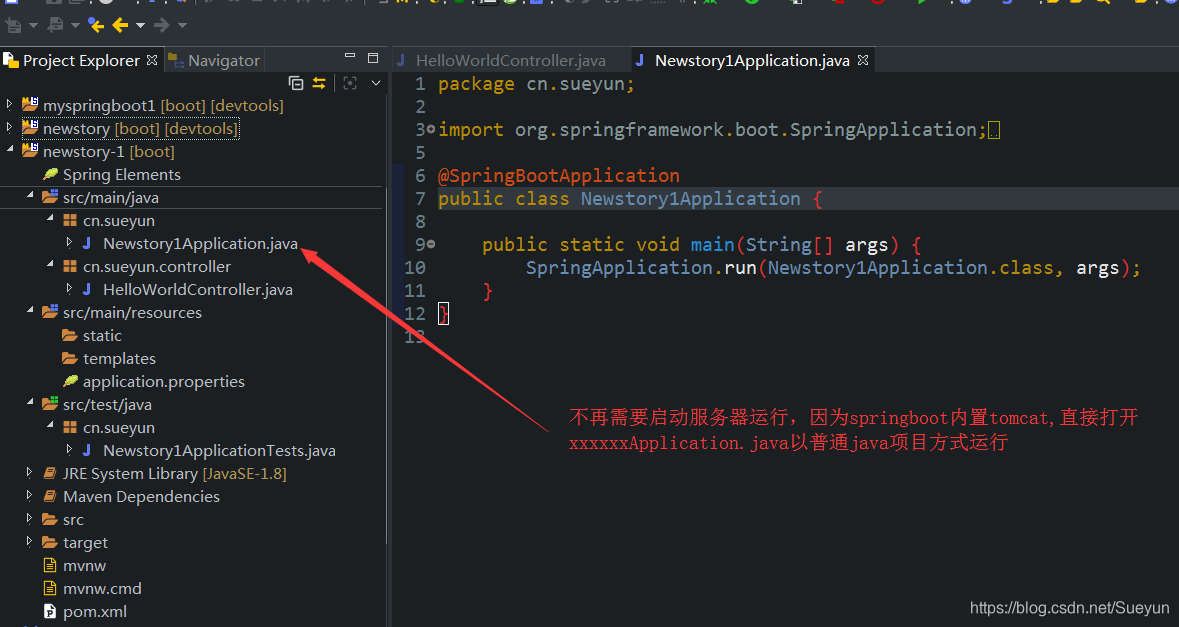Expand Newstory1Application.java in the tree
Viewport: 1179px width, 627px height.
[69, 242]
